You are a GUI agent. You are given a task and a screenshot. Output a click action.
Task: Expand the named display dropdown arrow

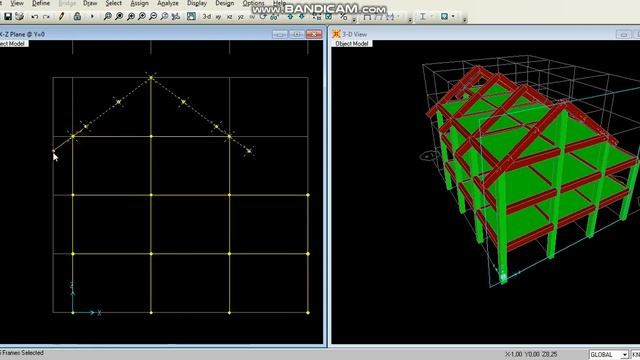pos(453,17)
